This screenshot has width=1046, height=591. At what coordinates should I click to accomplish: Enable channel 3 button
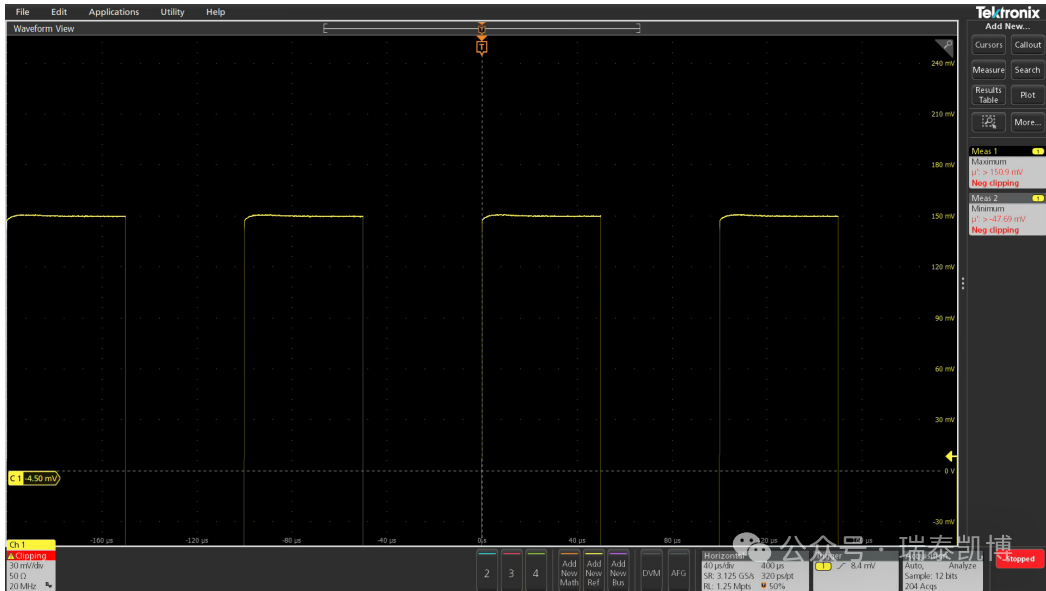point(511,571)
